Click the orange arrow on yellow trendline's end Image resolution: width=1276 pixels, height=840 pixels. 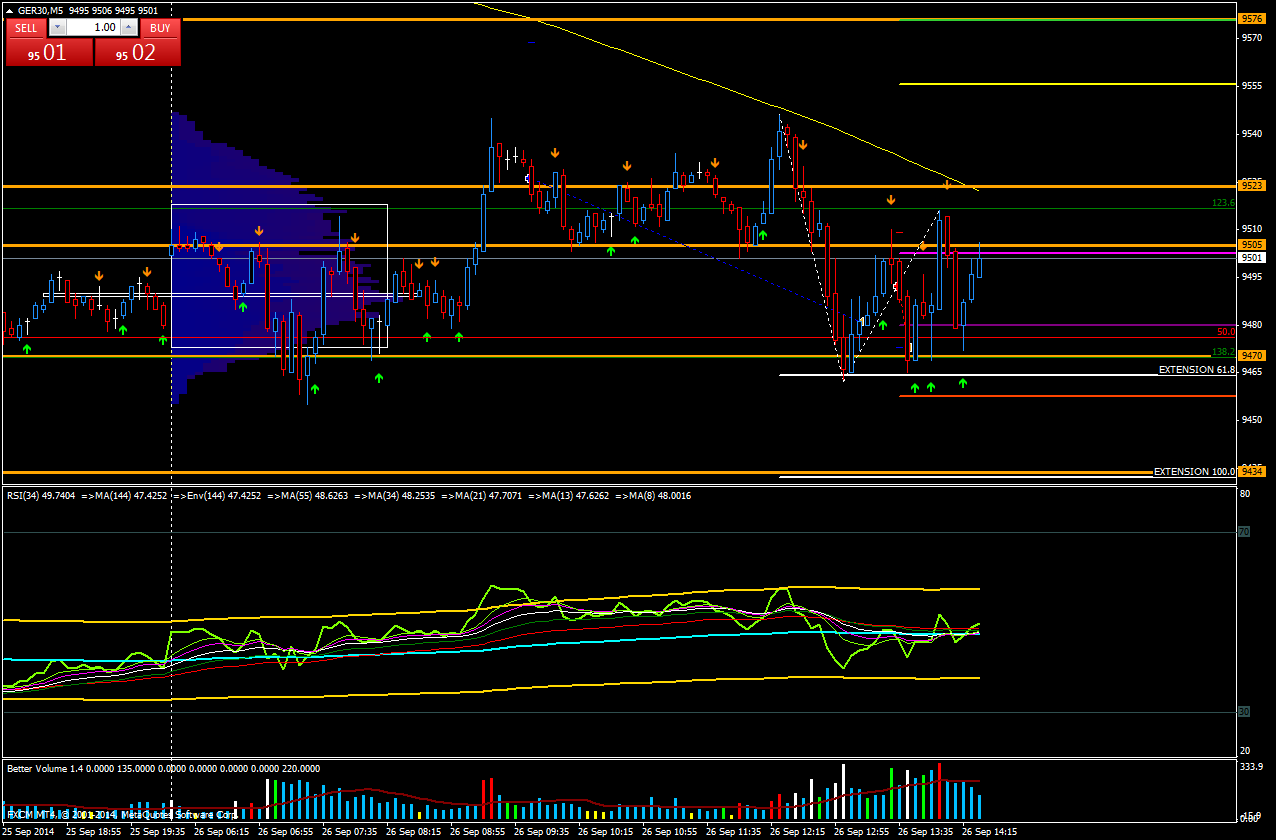click(x=947, y=185)
